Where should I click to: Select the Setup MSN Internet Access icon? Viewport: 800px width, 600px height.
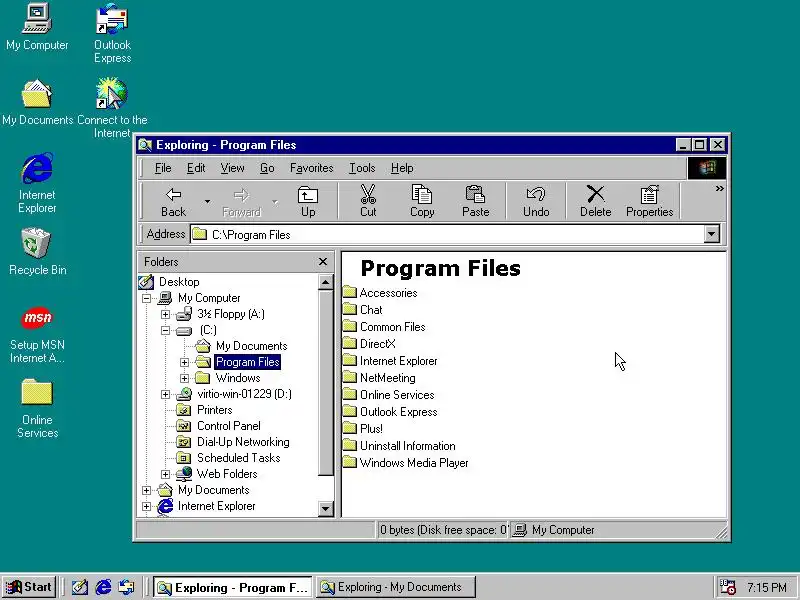(x=37, y=335)
